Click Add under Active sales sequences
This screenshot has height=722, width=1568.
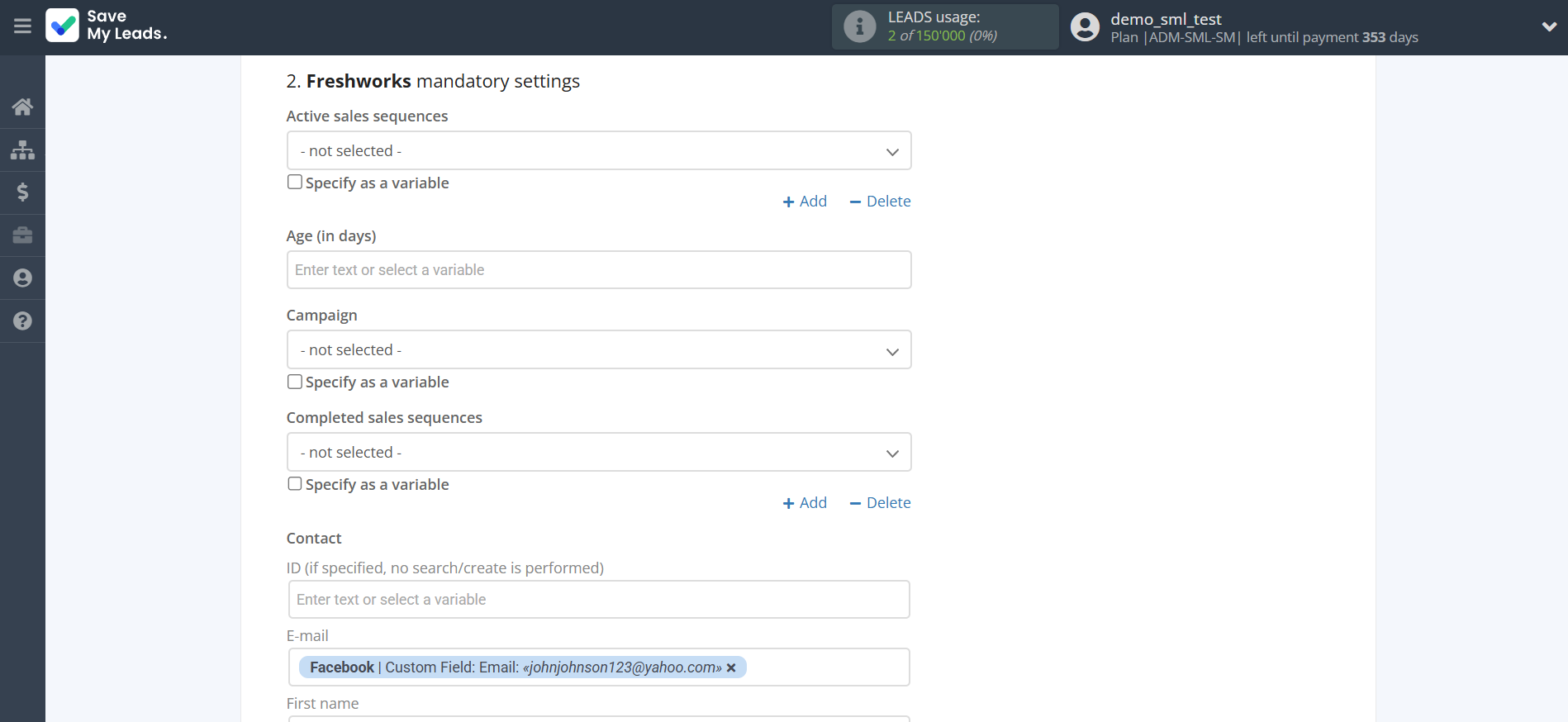pyautogui.click(x=805, y=202)
